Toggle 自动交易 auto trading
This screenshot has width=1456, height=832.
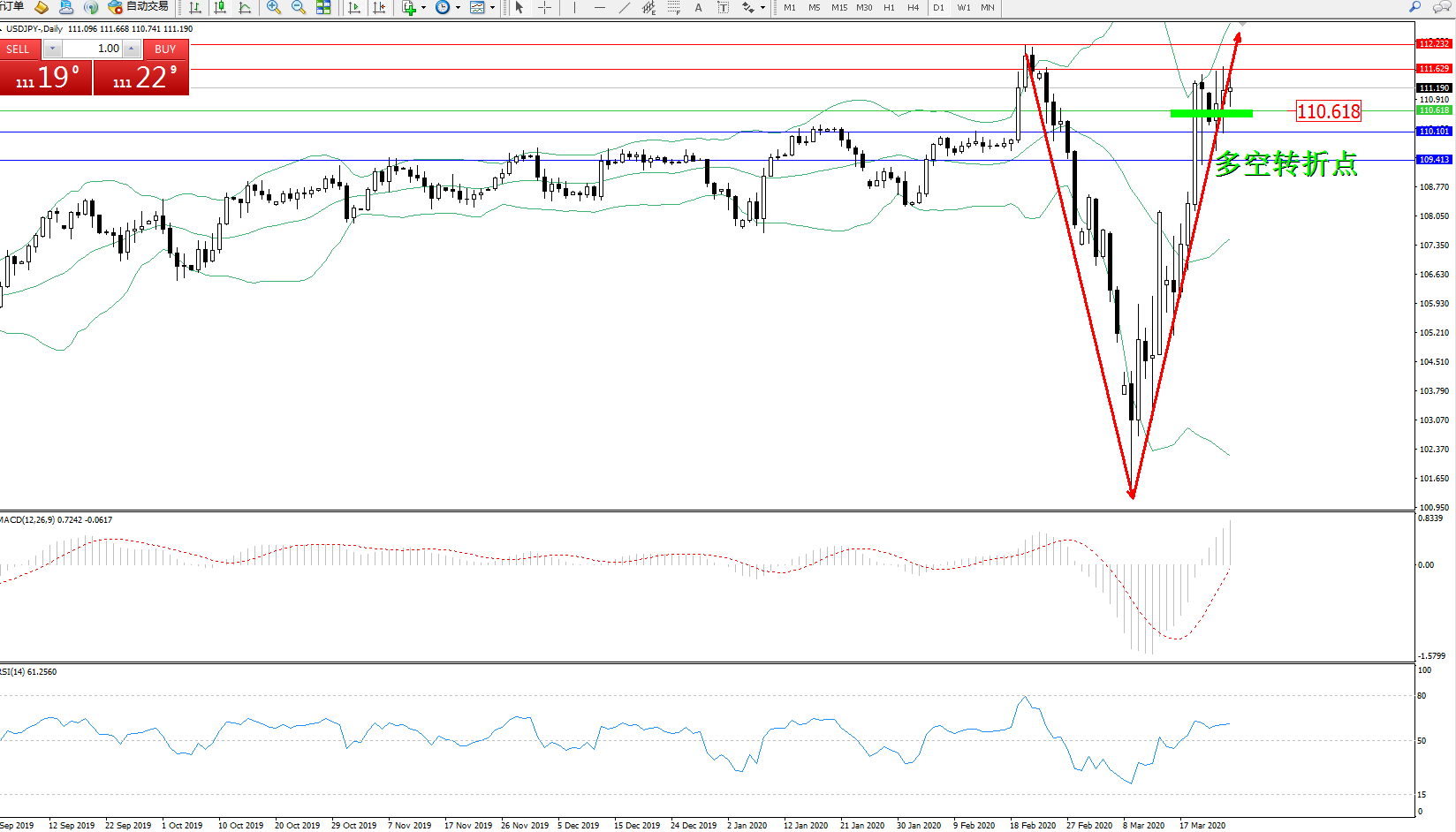[138, 7]
